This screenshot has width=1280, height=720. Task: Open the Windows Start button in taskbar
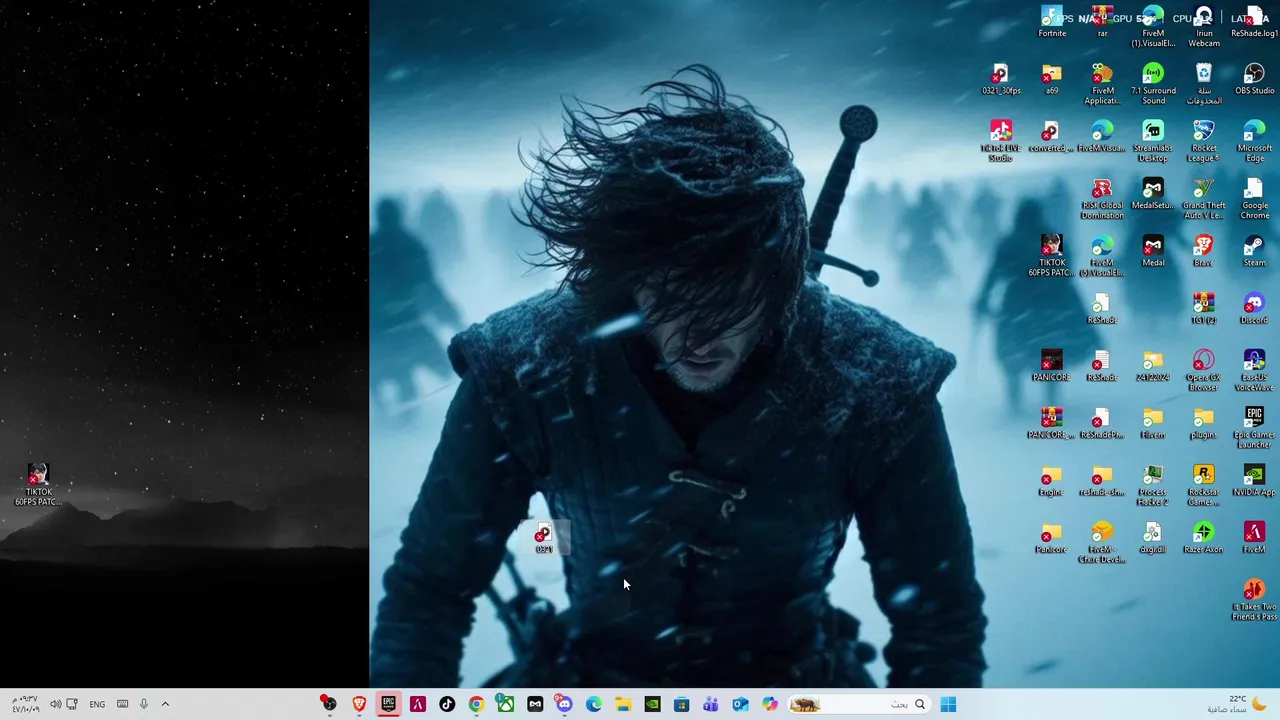click(948, 704)
